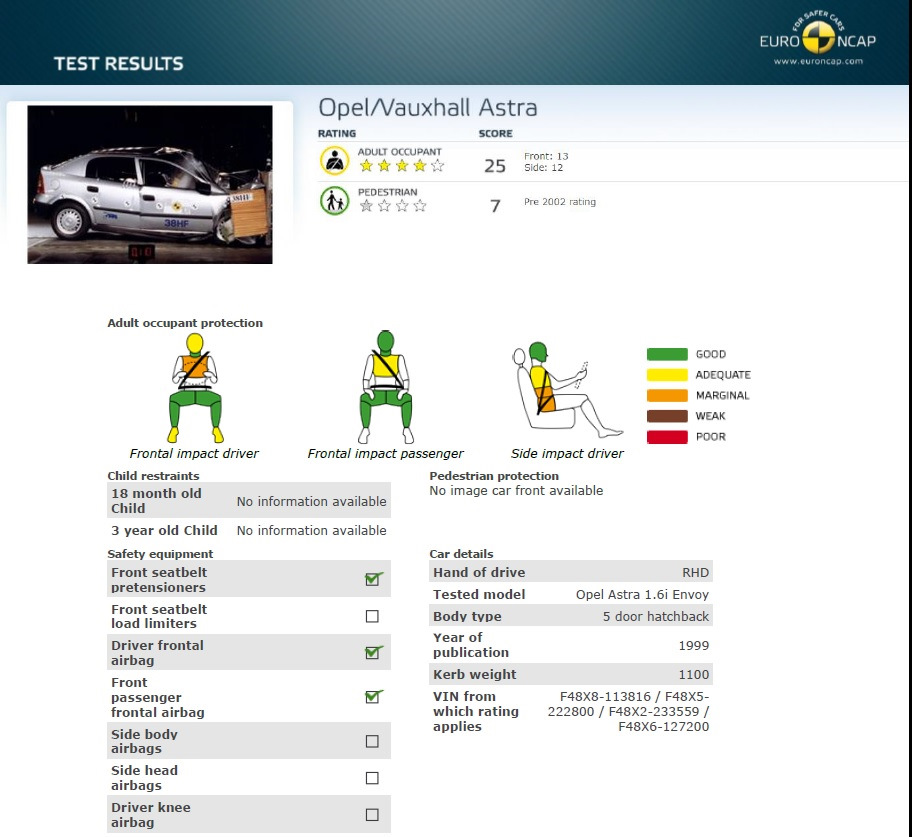Click the 'RATING' column header
912x837 pixels.
pos(337,134)
